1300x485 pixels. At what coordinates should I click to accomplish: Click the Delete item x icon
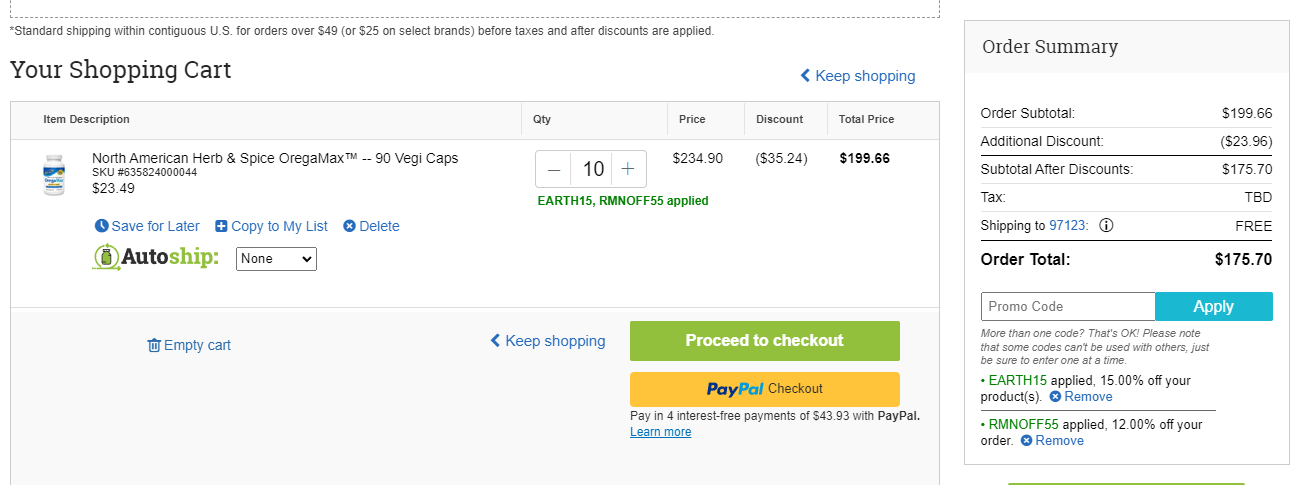[349, 226]
